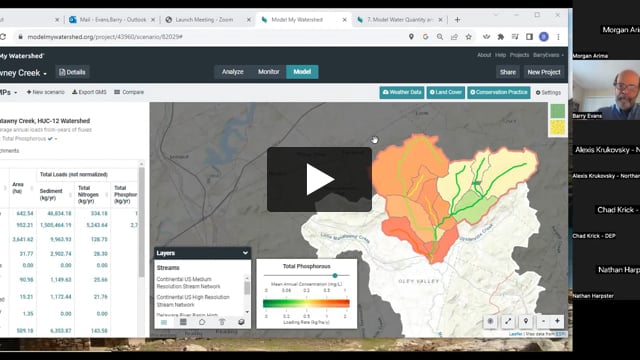Open the Basemaps layer tab icon
Screen dimensions: 640x360
click(241, 322)
